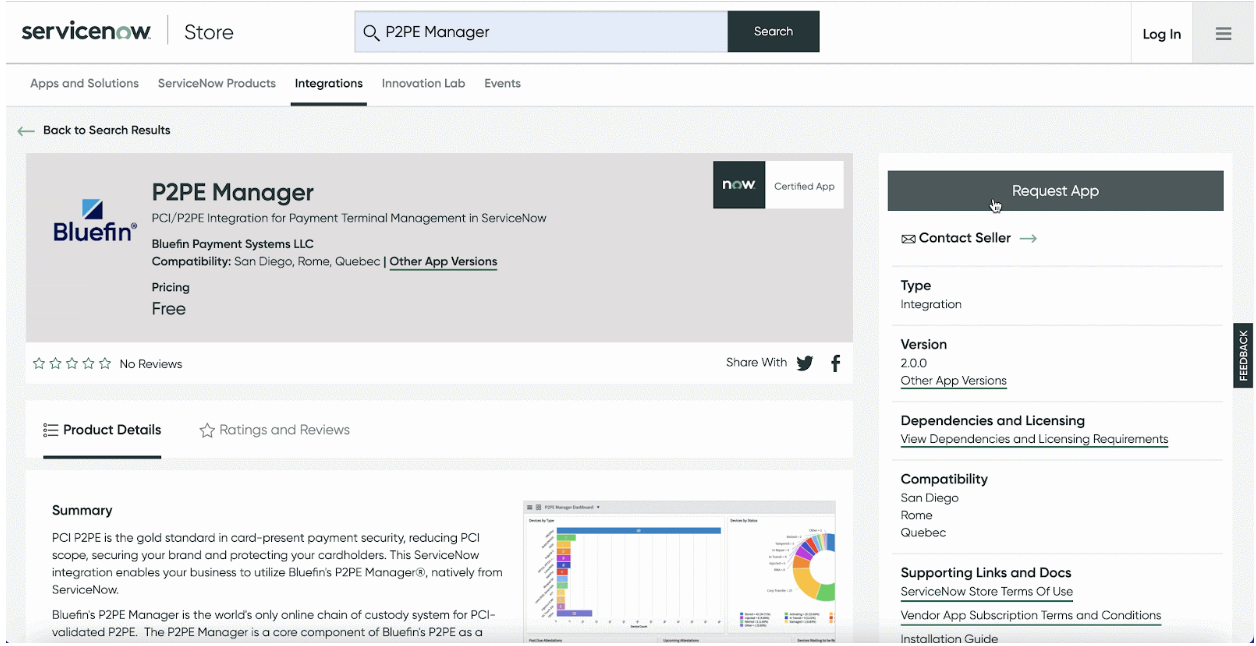Open ServiceNow Products menu
This screenshot has height=646, width=1256.
point(217,84)
